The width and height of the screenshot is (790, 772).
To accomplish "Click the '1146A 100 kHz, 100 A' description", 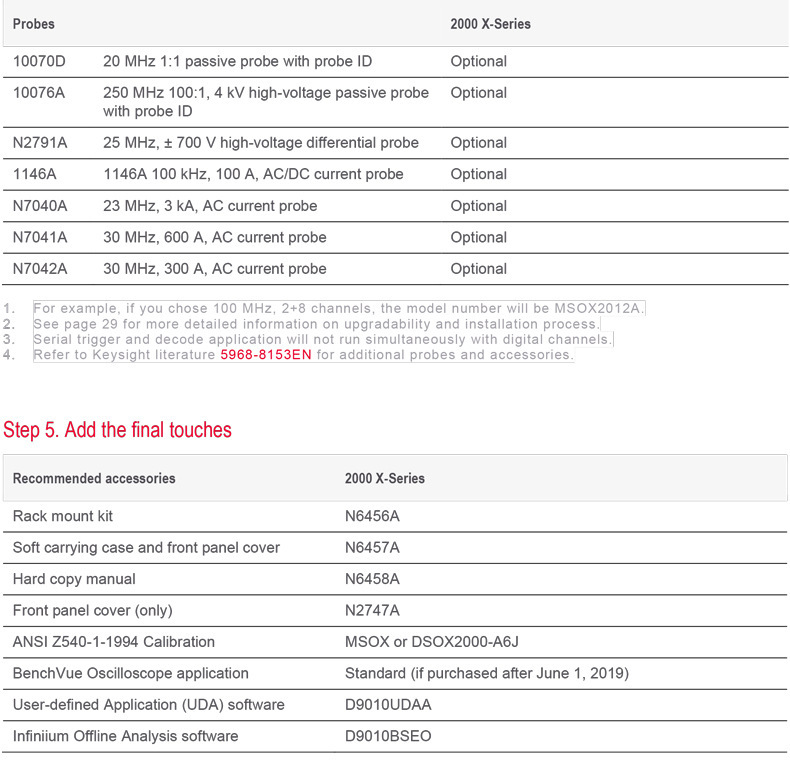I will (x=253, y=174).
